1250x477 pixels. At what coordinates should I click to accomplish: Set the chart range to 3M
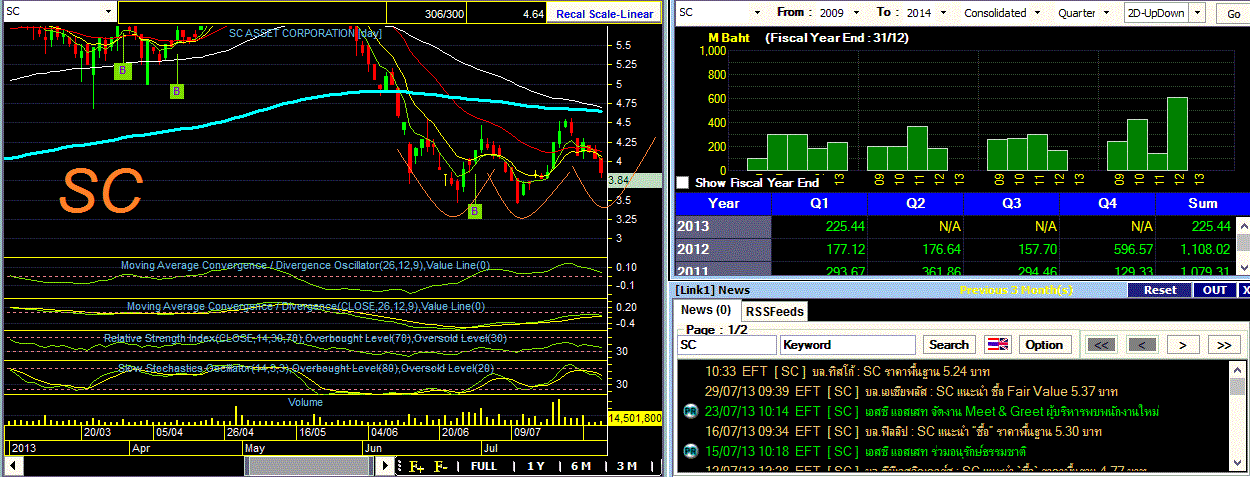(x=626, y=466)
